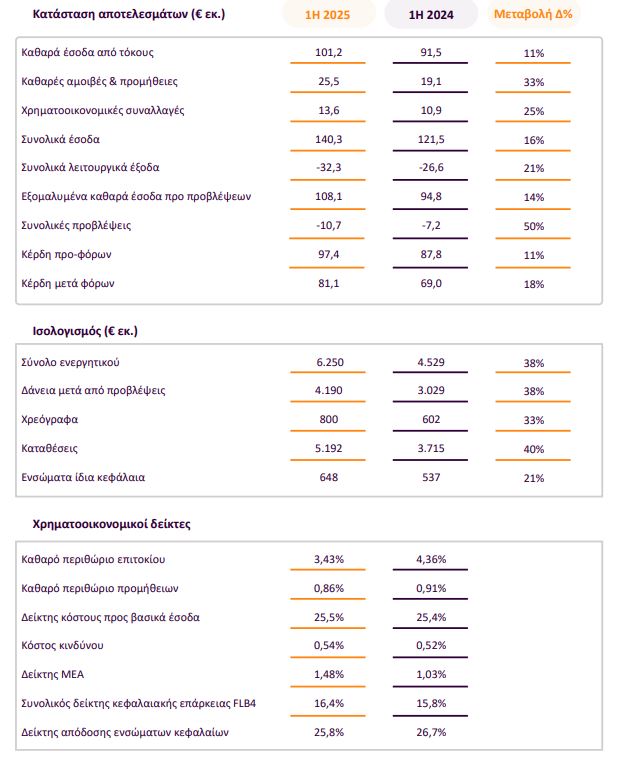618x769 pixels.
Task: Click the 1H 2025 column header
Action: click(x=326, y=15)
